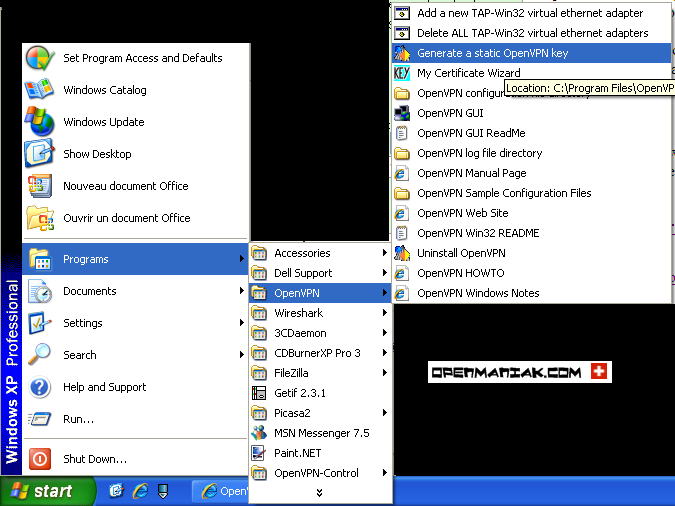This screenshot has width=675, height=506.
Task: Click the Start button
Action: (x=46, y=491)
